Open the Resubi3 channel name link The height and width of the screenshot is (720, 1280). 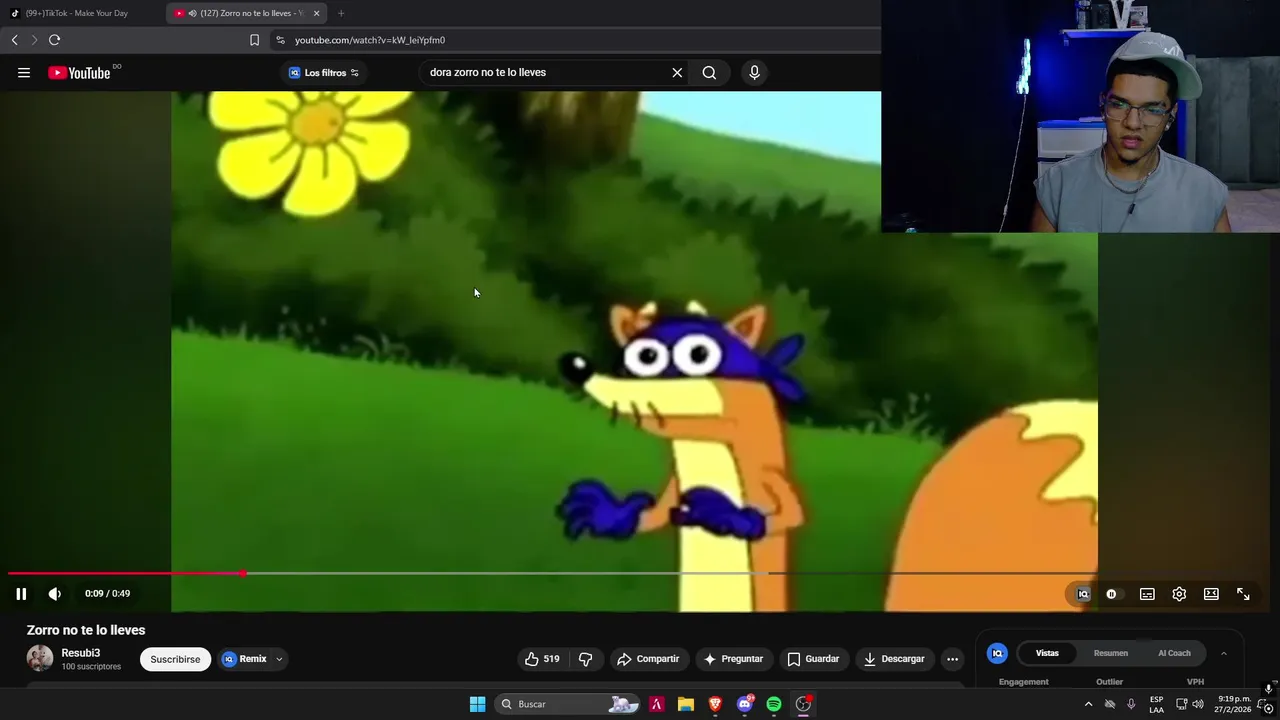(81, 653)
